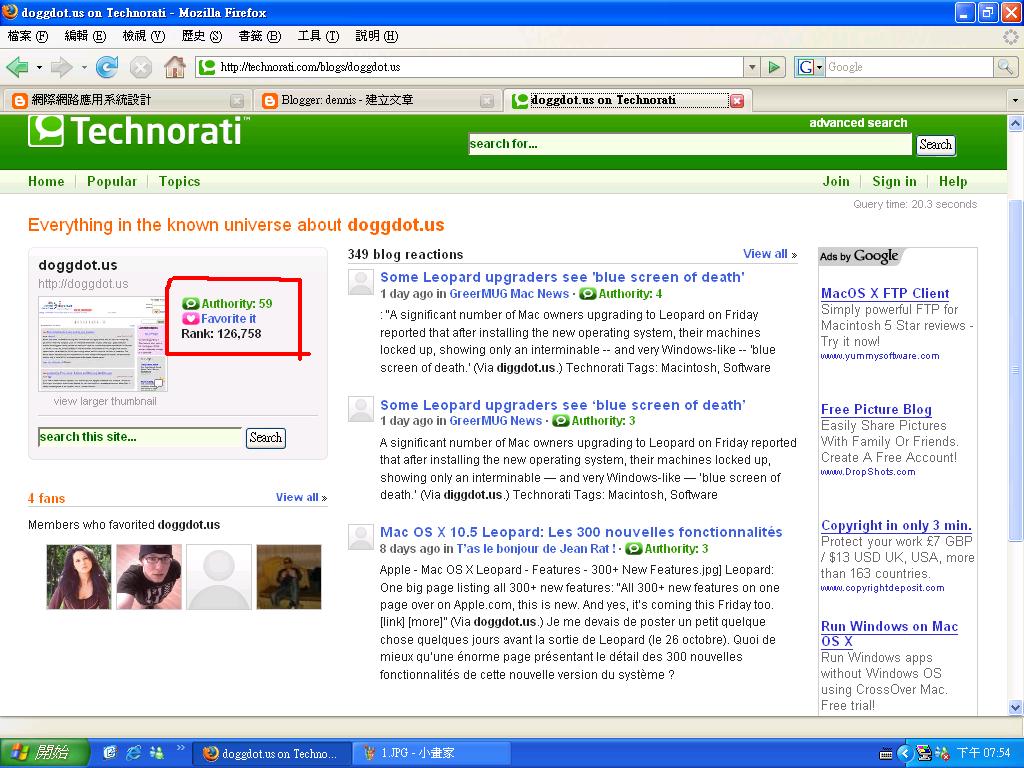Click avatar icon beside Les 300 nouvelles post
The height and width of the screenshot is (768, 1024).
(360, 536)
